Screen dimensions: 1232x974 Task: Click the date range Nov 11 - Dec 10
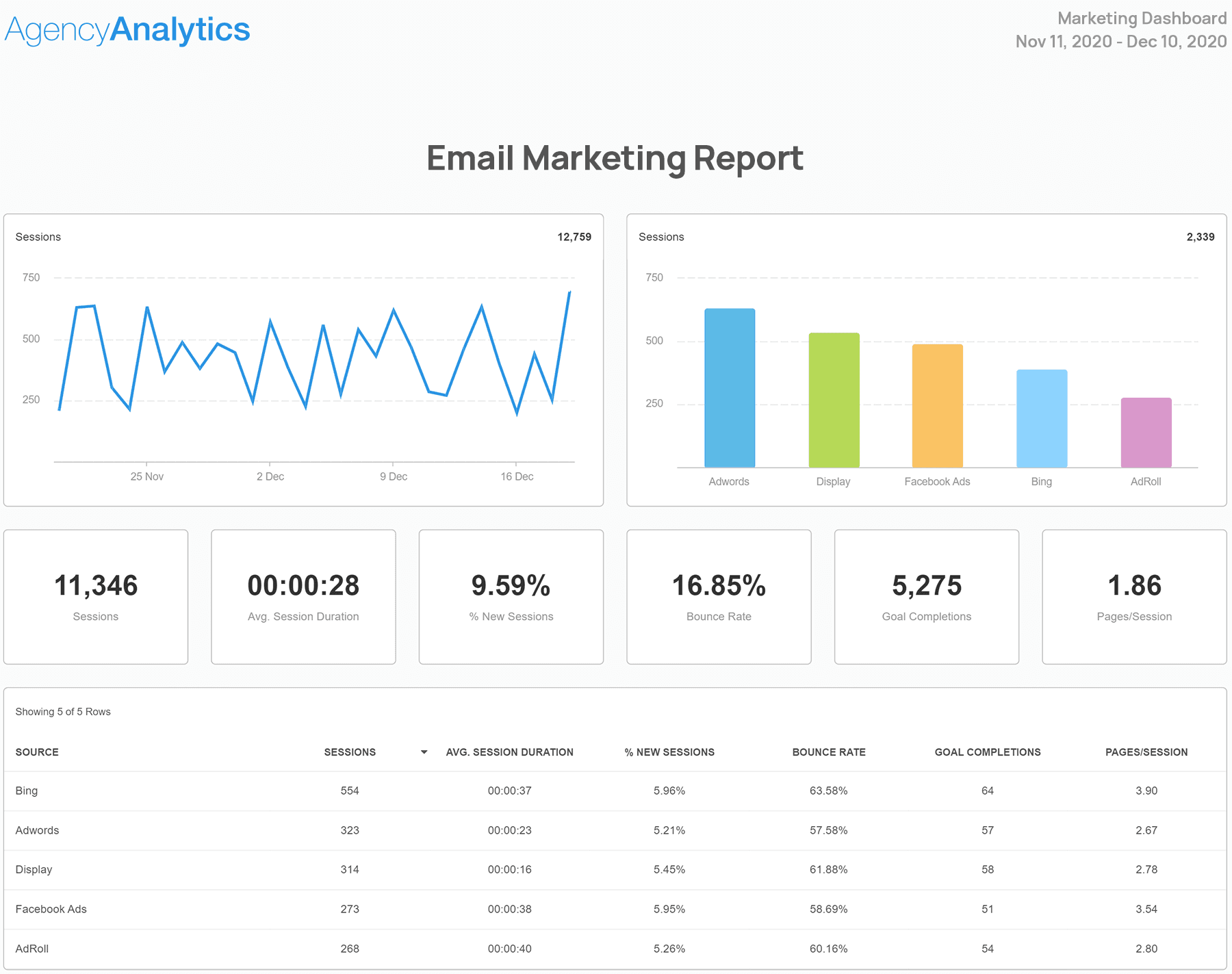1120,42
